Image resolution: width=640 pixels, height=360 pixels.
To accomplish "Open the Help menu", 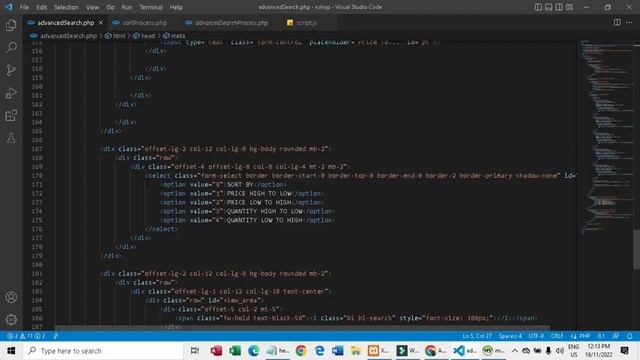I will [x=176, y=7].
